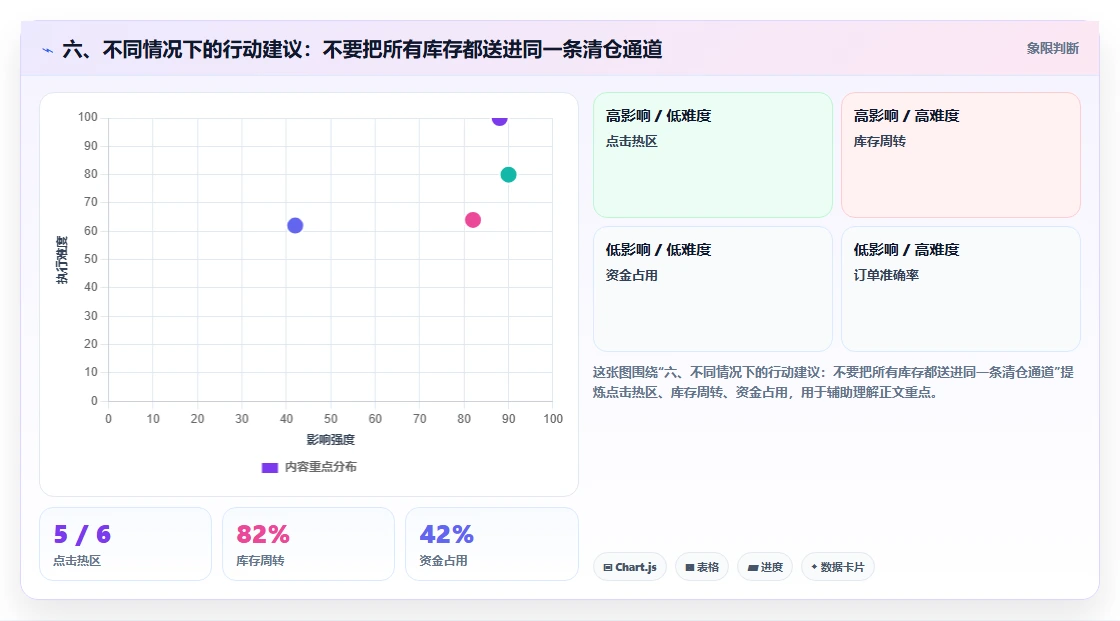Click the pink data point on the scatter chart
The image size is (1120, 621).
[473, 219]
